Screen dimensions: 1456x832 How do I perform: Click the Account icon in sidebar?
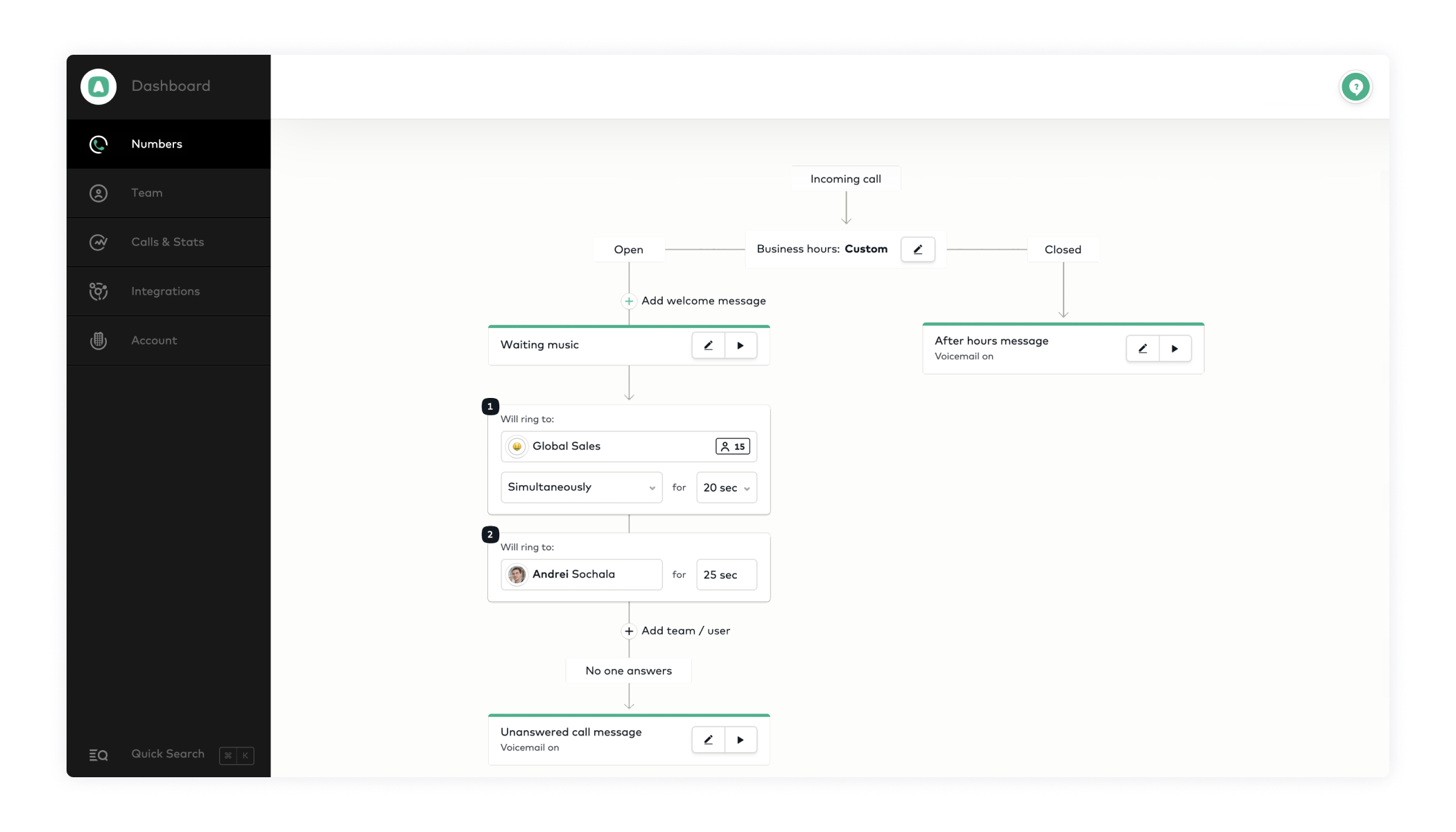pos(98,340)
